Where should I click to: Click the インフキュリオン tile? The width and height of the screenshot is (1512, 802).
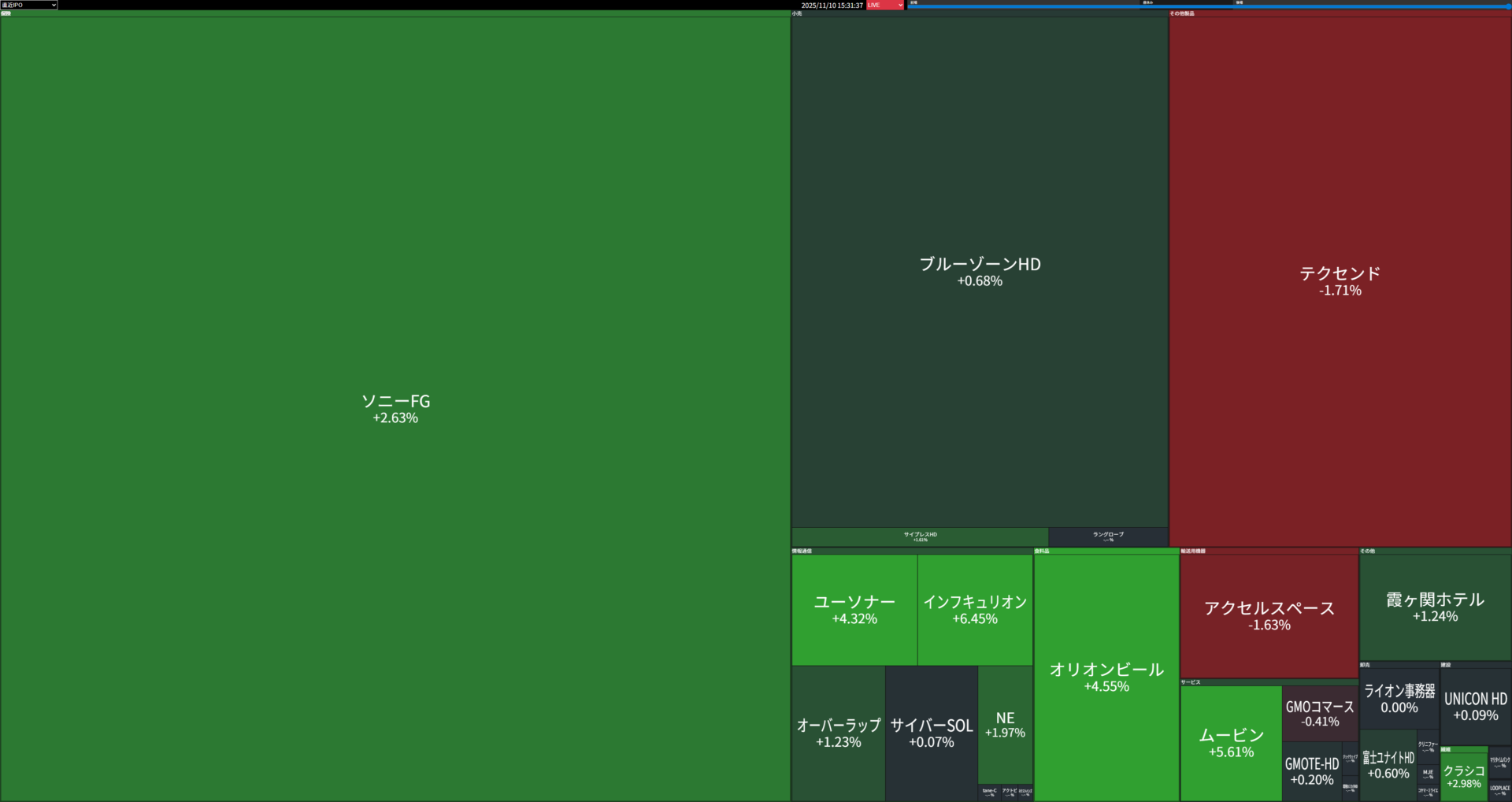point(975,610)
